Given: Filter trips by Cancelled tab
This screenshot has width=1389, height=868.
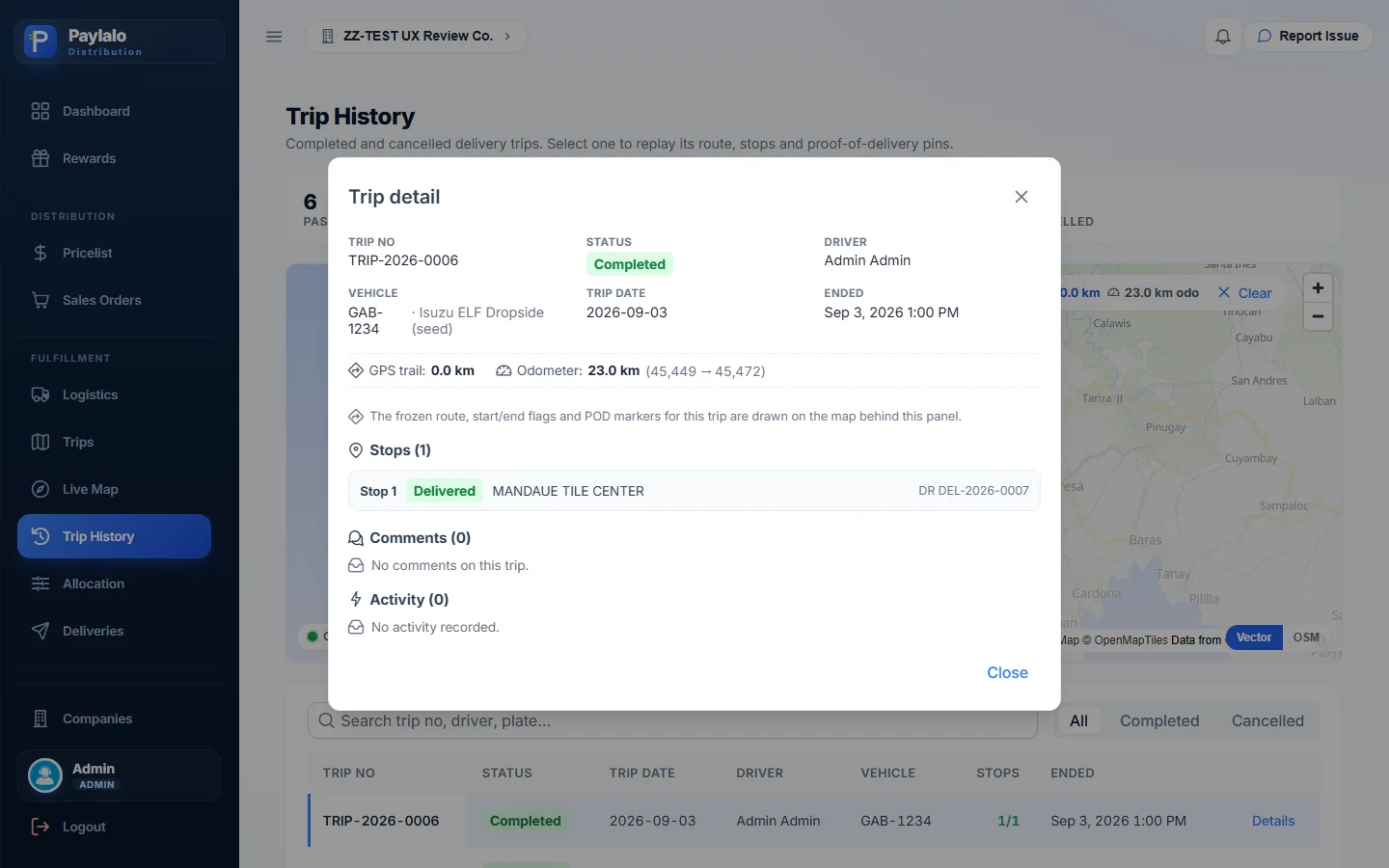Looking at the screenshot, I should click(x=1267, y=721).
